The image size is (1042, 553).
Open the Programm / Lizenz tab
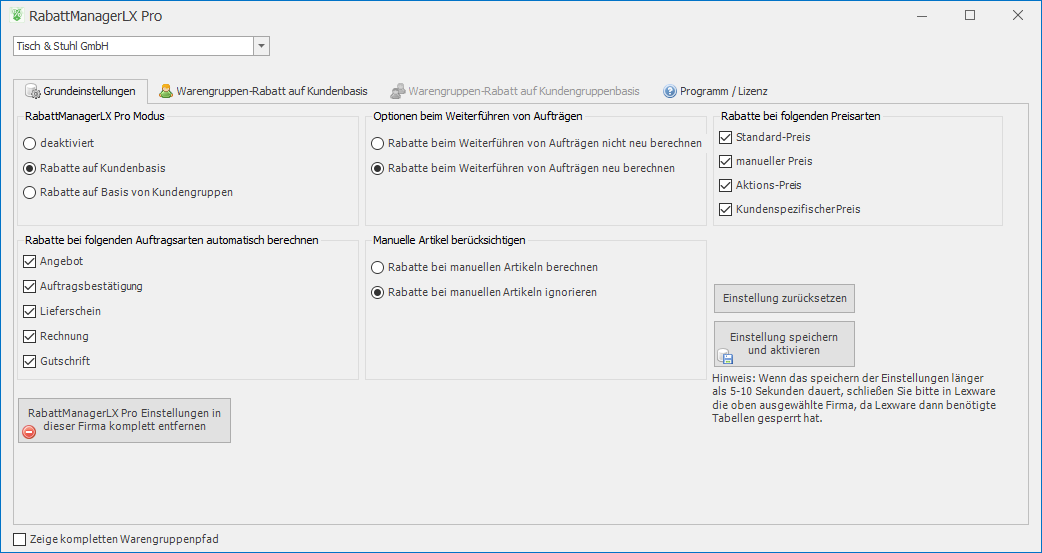(715, 91)
